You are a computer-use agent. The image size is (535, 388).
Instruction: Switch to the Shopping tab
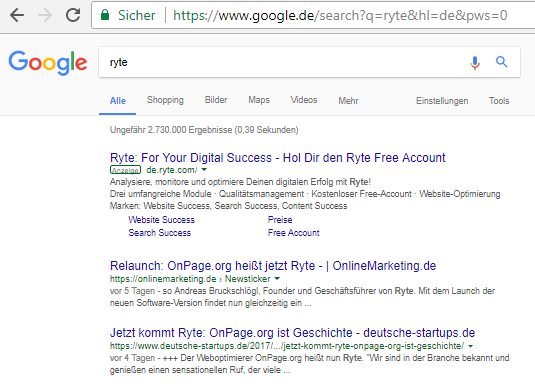point(165,100)
